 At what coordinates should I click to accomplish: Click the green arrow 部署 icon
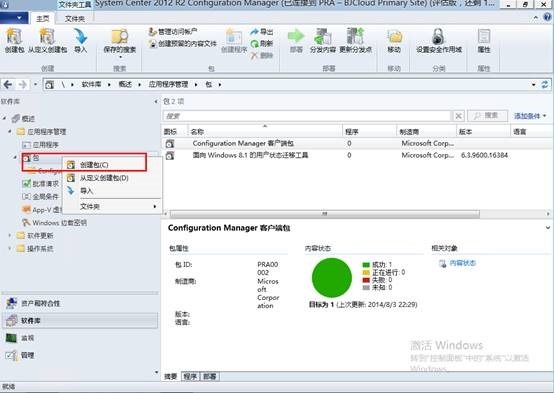(296, 36)
